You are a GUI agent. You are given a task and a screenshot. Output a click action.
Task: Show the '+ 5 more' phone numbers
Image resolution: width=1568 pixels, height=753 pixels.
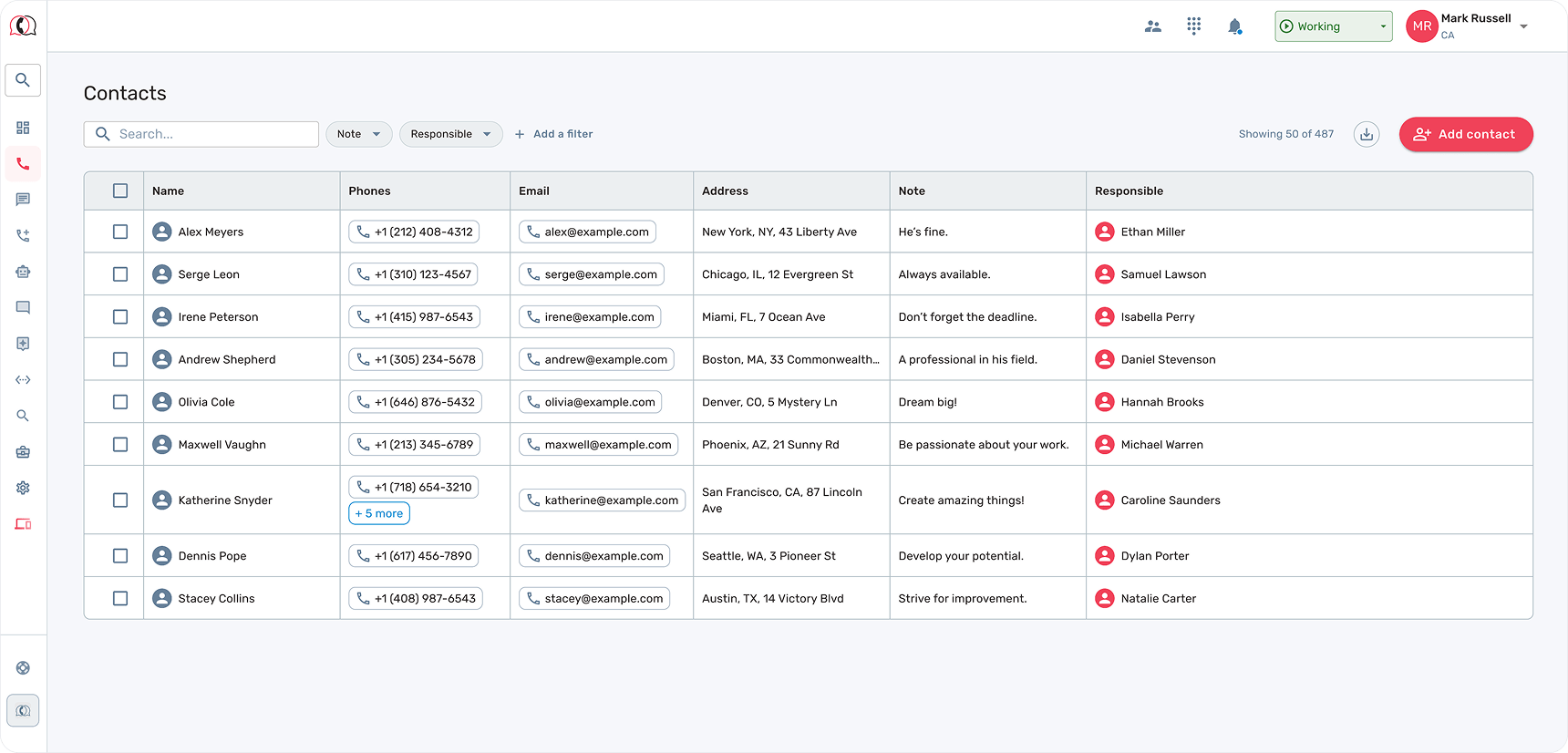(x=379, y=513)
